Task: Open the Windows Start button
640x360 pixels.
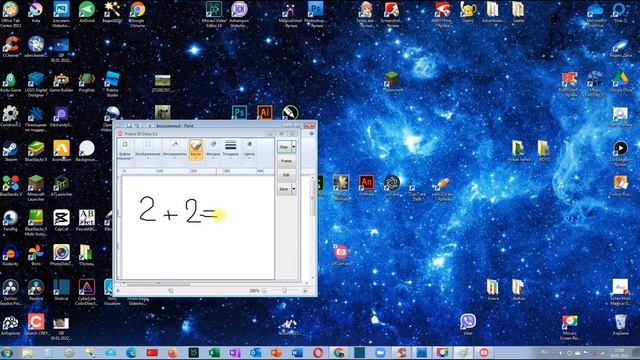Action: (7, 353)
